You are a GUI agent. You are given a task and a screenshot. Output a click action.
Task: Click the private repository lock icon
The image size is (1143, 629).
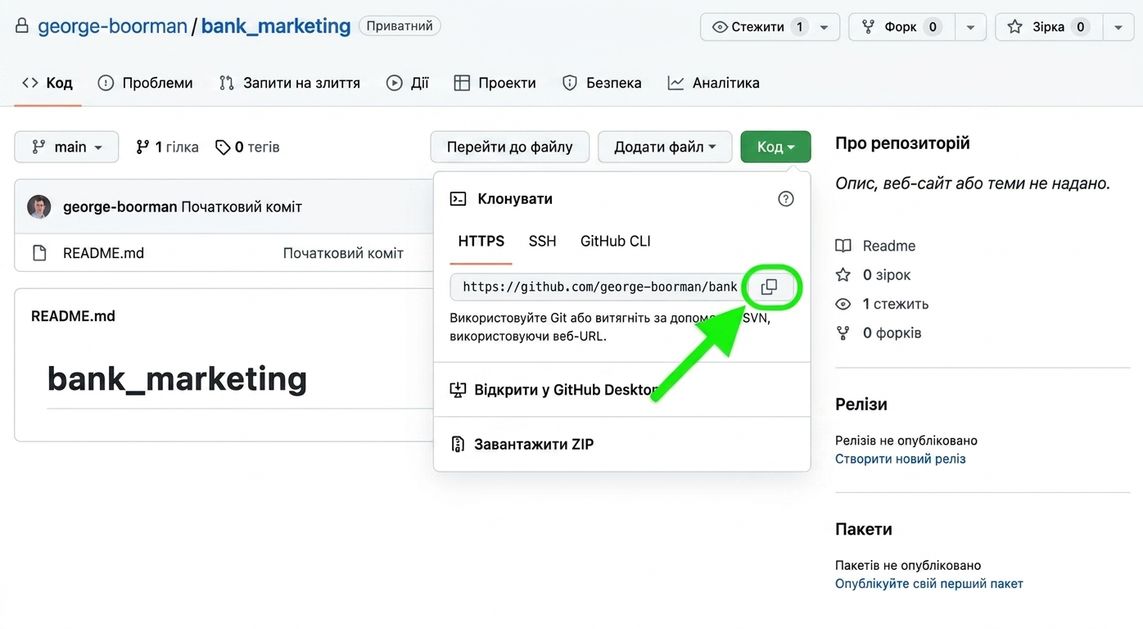click(23, 26)
